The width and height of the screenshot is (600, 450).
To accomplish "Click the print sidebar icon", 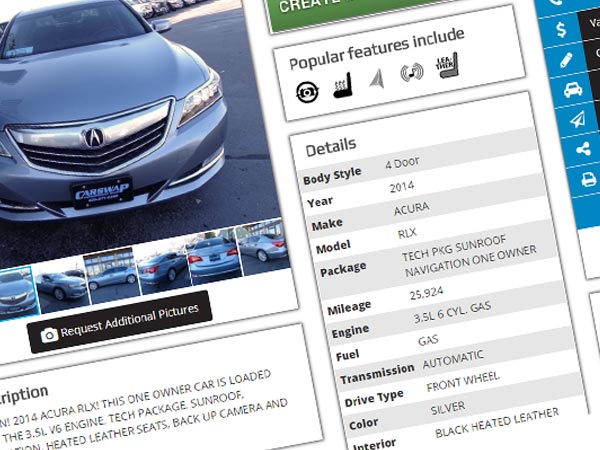I will click(x=589, y=179).
